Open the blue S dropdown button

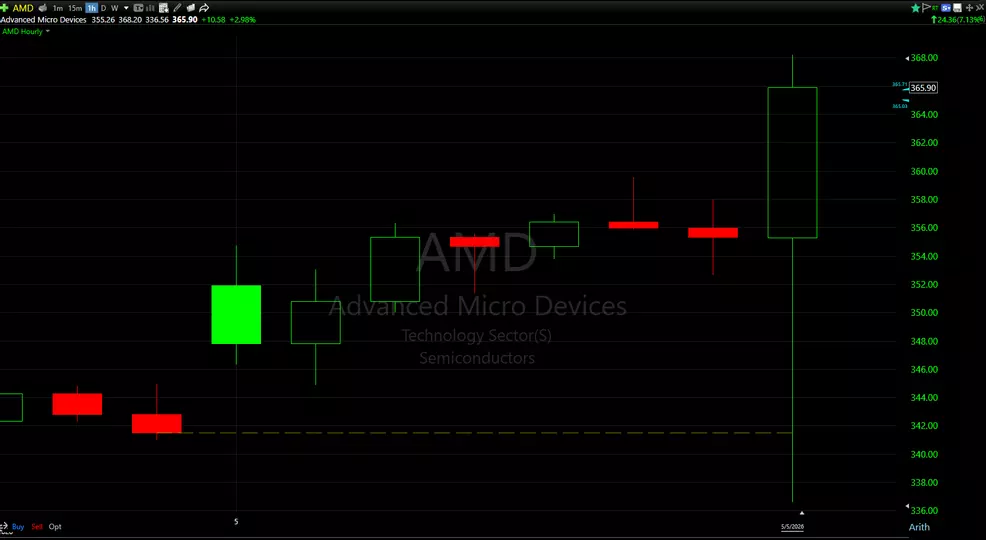click(x=946, y=8)
